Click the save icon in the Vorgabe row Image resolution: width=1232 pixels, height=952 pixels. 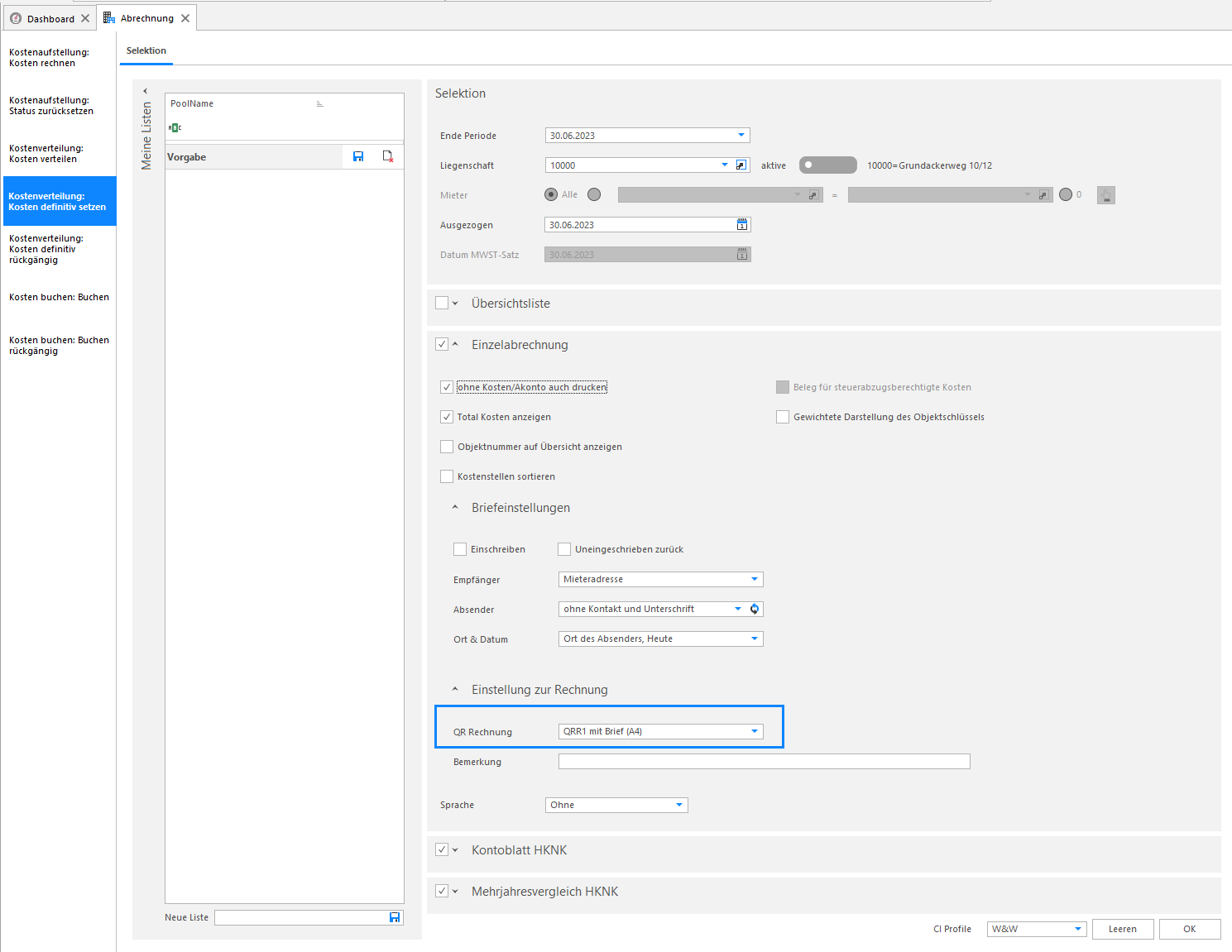(x=358, y=156)
